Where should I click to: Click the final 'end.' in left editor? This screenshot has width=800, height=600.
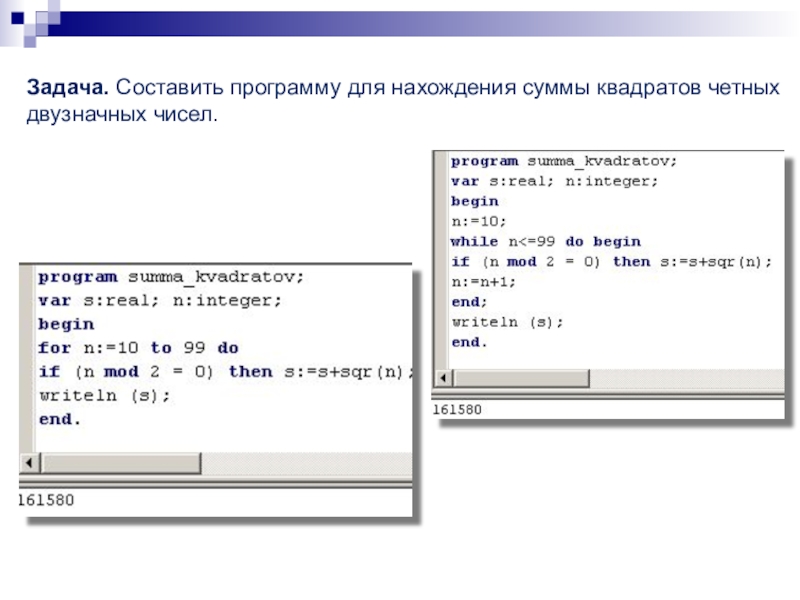60,419
